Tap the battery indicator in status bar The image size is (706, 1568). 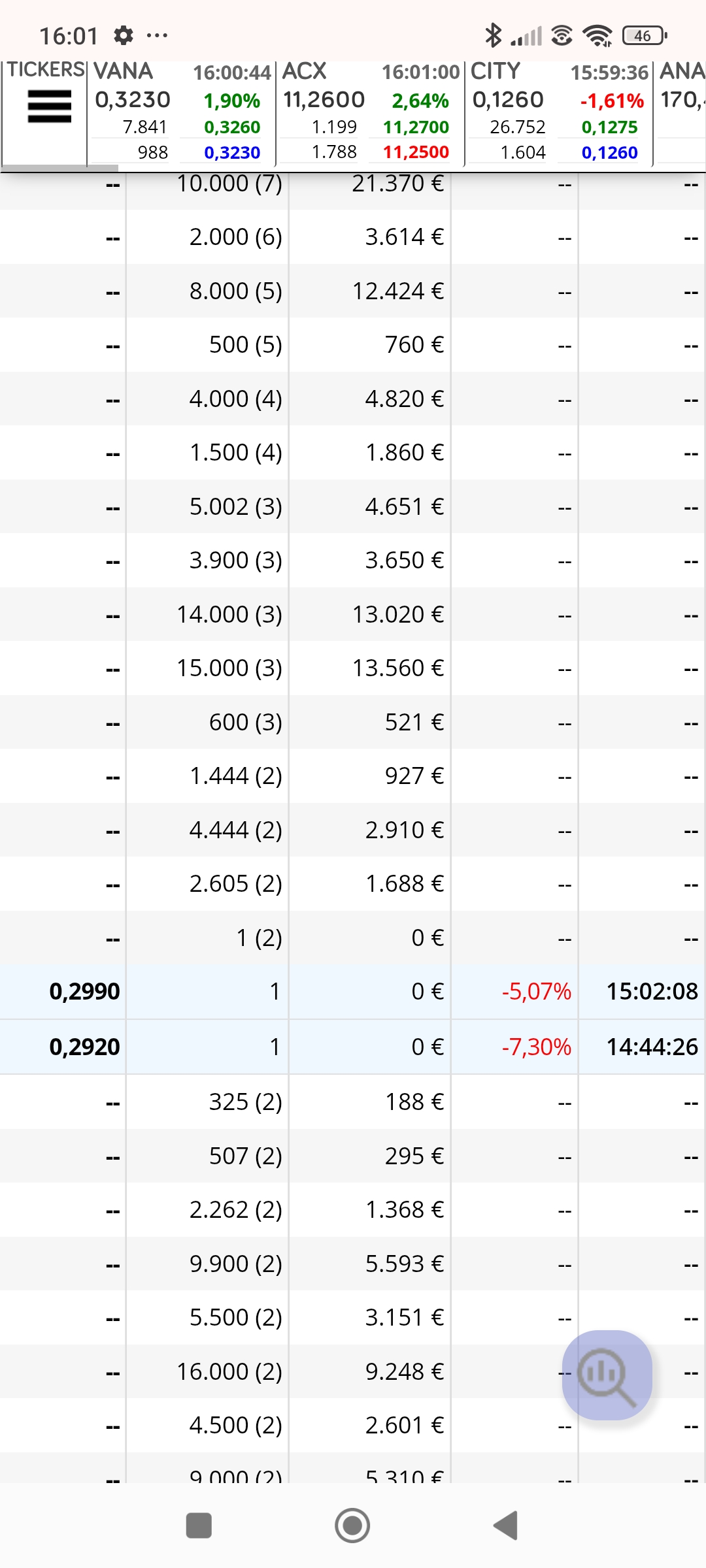click(645, 35)
